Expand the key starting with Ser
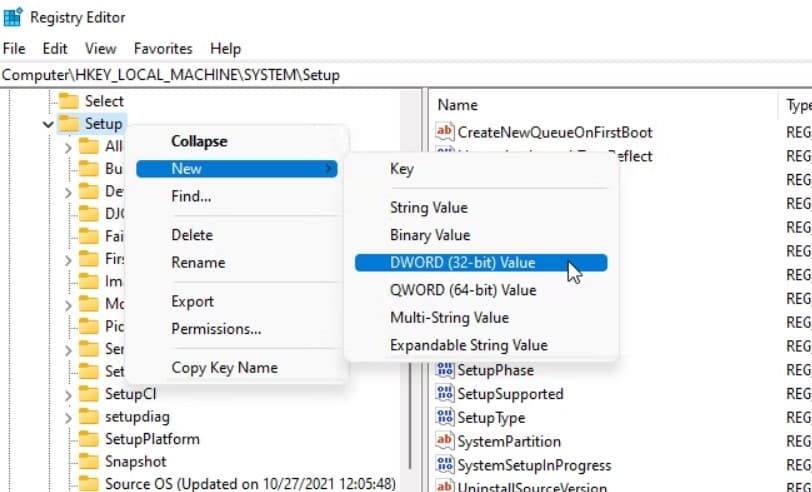This screenshot has width=812, height=492. click(x=68, y=350)
